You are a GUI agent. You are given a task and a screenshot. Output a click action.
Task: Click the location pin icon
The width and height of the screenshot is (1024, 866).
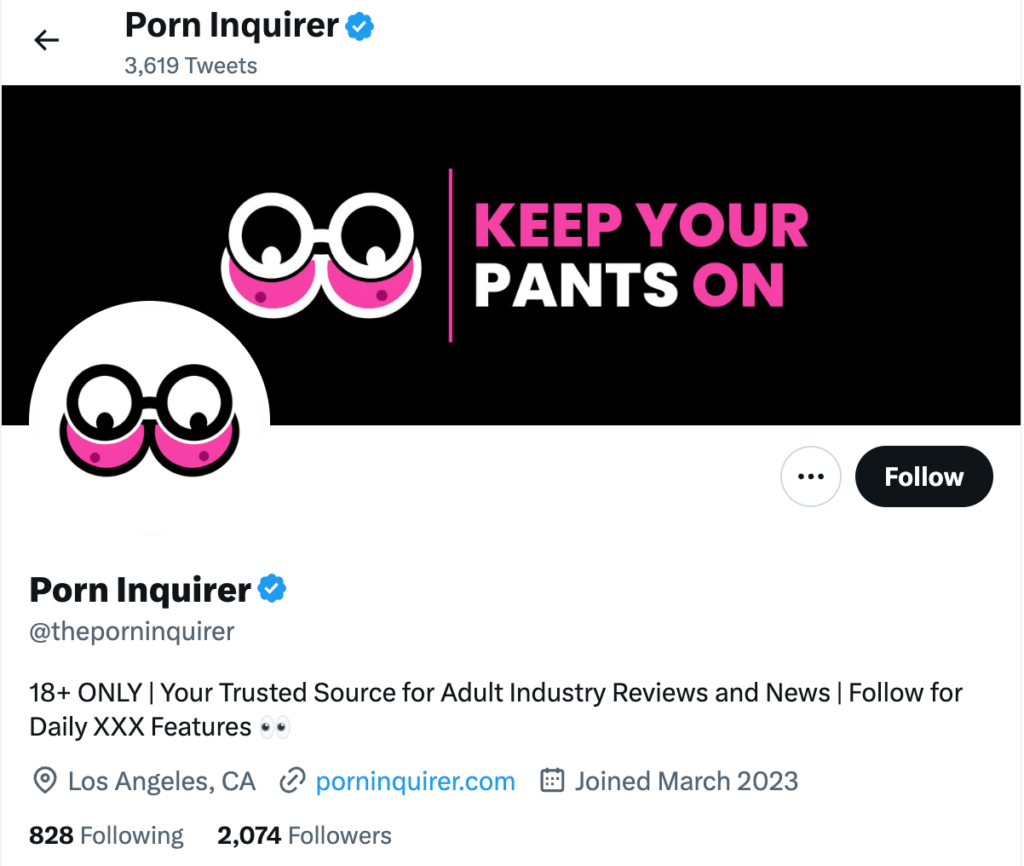[x=44, y=781]
